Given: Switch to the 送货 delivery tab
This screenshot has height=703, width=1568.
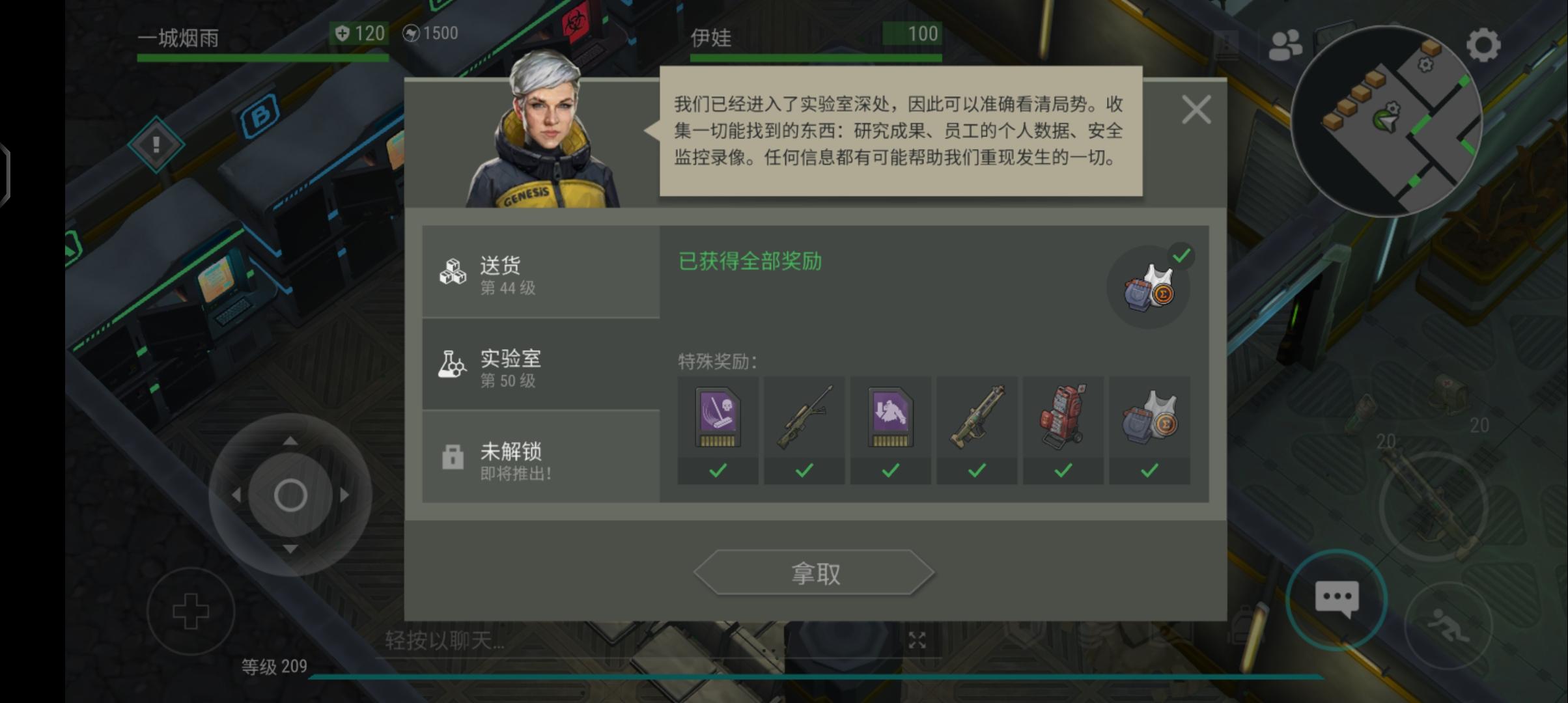Looking at the screenshot, I should (x=541, y=272).
